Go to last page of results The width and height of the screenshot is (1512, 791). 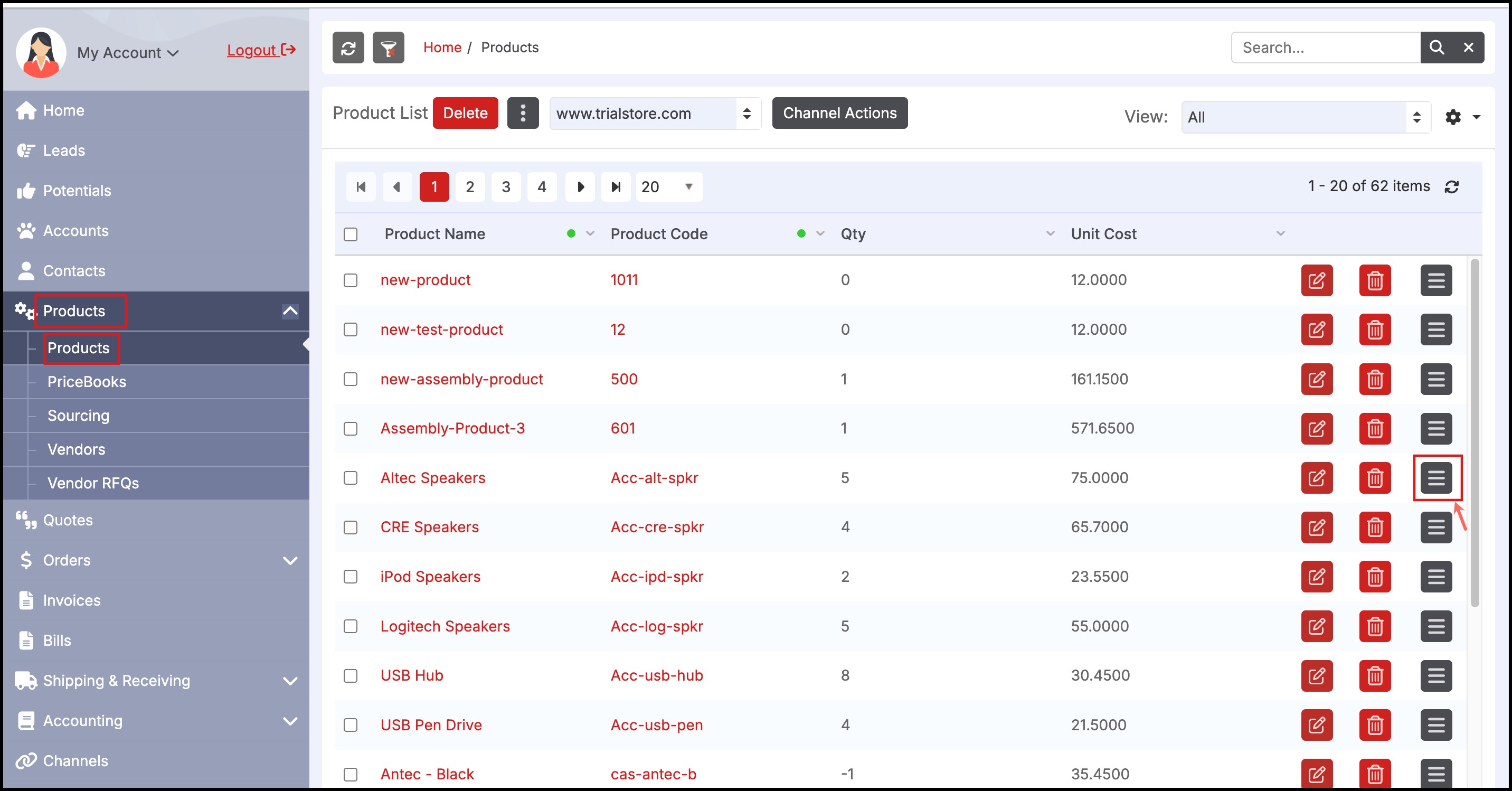pos(616,187)
